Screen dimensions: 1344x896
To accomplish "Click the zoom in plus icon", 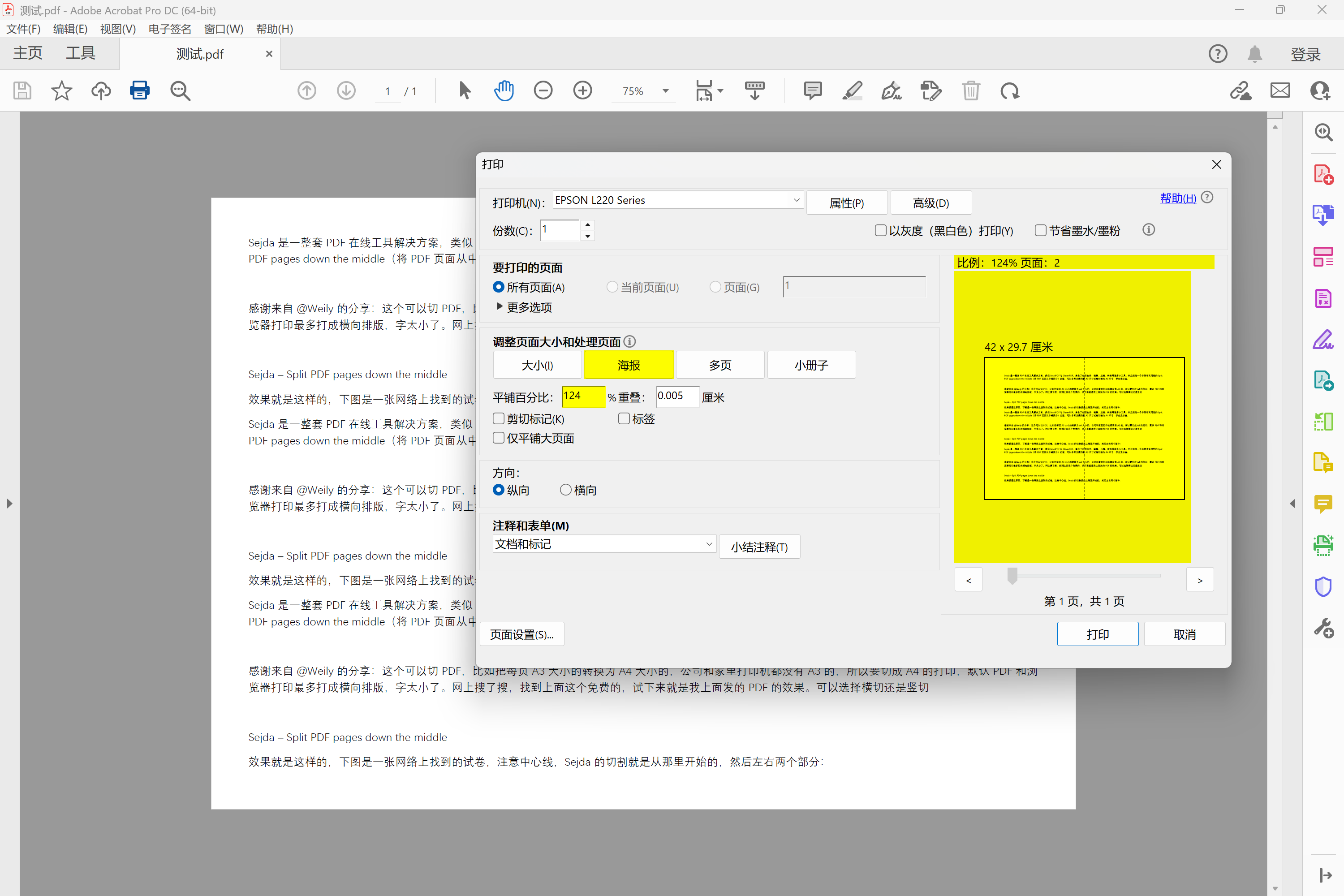I will click(x=582, y=90).
